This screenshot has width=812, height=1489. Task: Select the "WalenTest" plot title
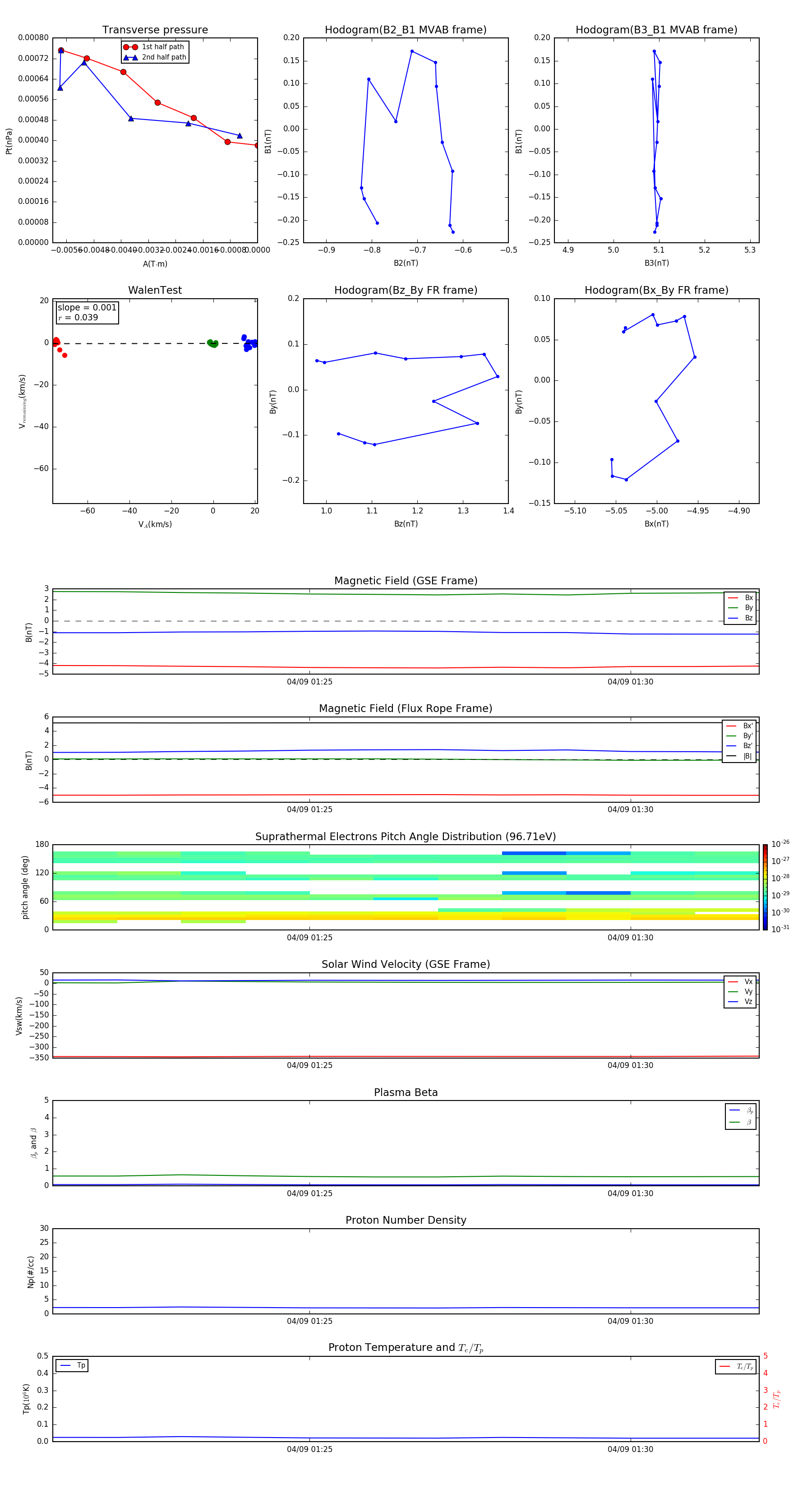click(155, 290)
